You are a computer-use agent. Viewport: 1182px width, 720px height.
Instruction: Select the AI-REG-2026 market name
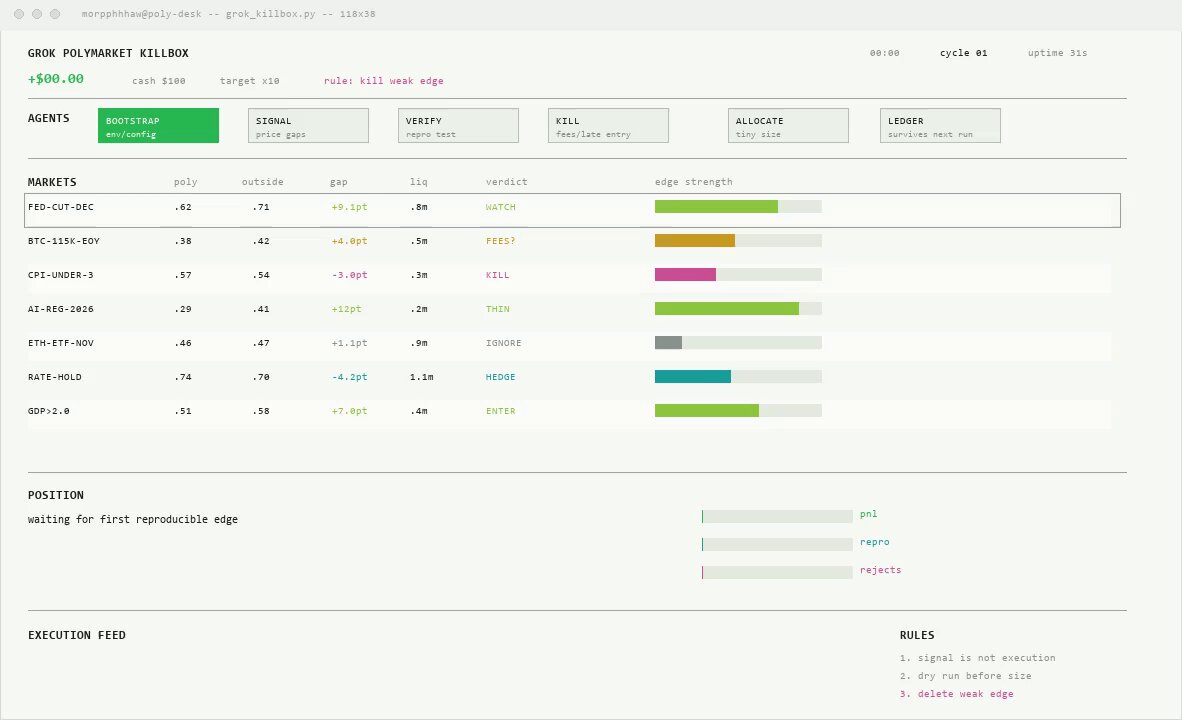pos(61,309)
